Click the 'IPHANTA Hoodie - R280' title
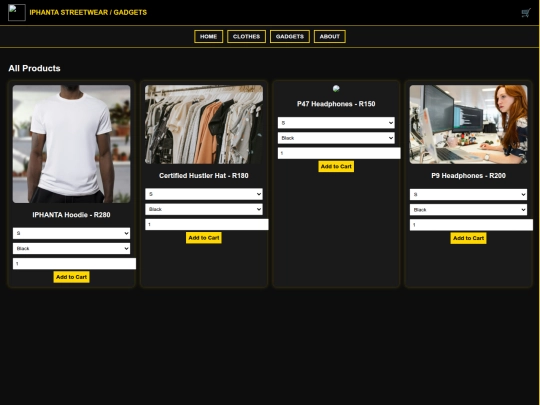540x405 pixels. (71, 215)
